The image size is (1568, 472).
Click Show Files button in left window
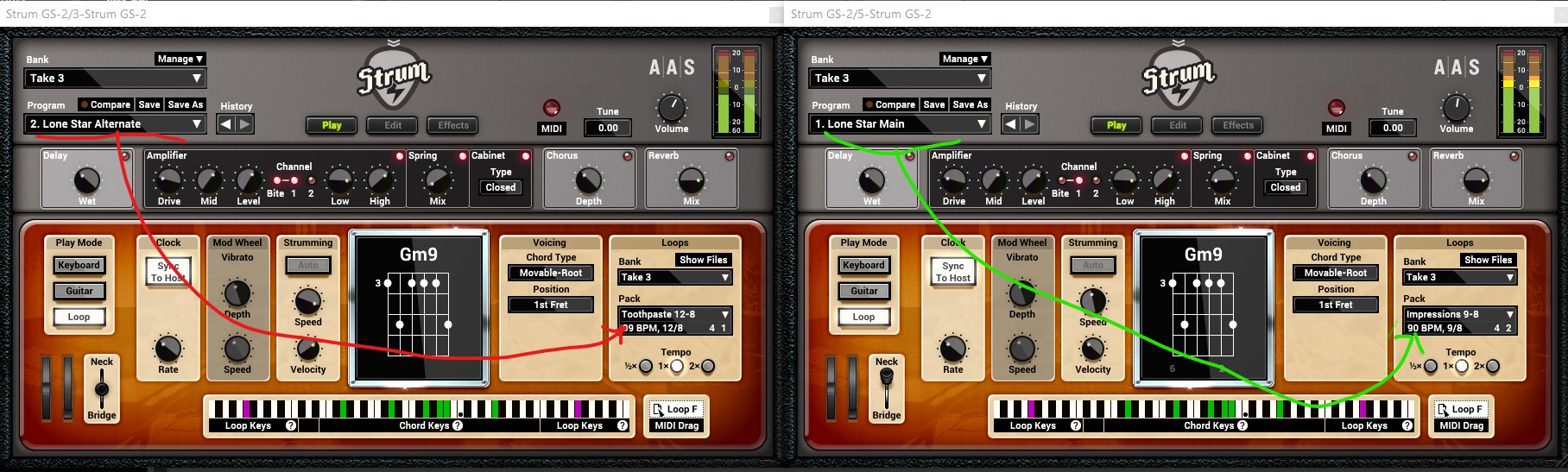pyautogui.click(x=703, y=260)
